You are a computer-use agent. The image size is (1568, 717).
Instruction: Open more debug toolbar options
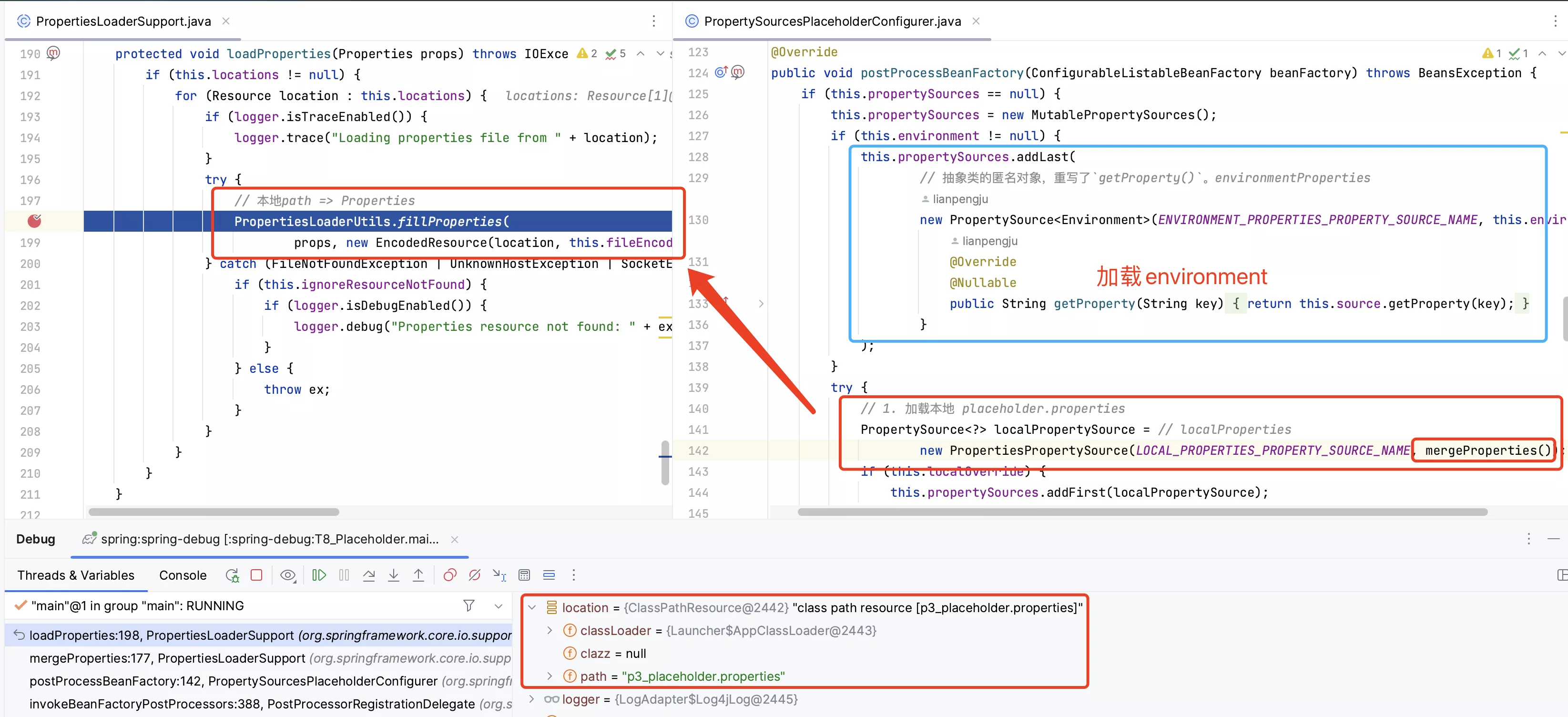coord(573,575)
